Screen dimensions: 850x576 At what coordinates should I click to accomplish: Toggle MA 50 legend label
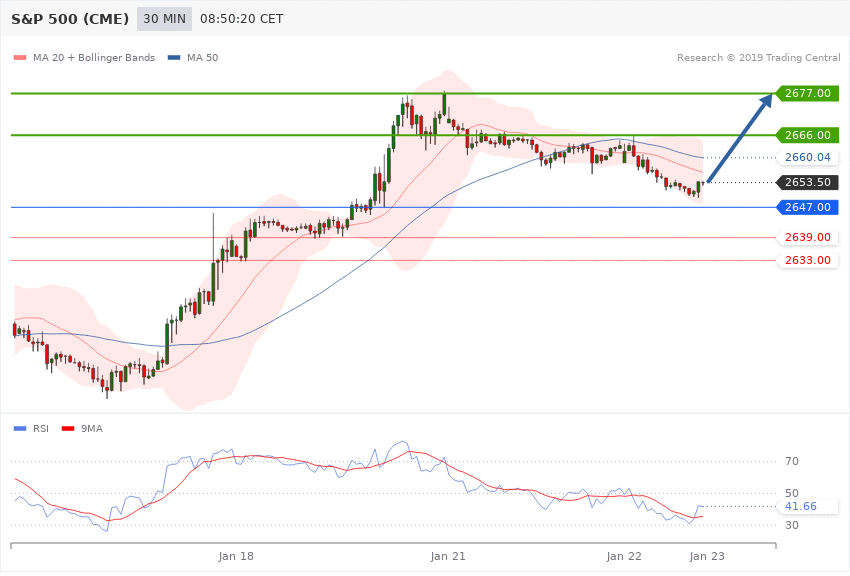pyautogui.click(x=202, y=57)
